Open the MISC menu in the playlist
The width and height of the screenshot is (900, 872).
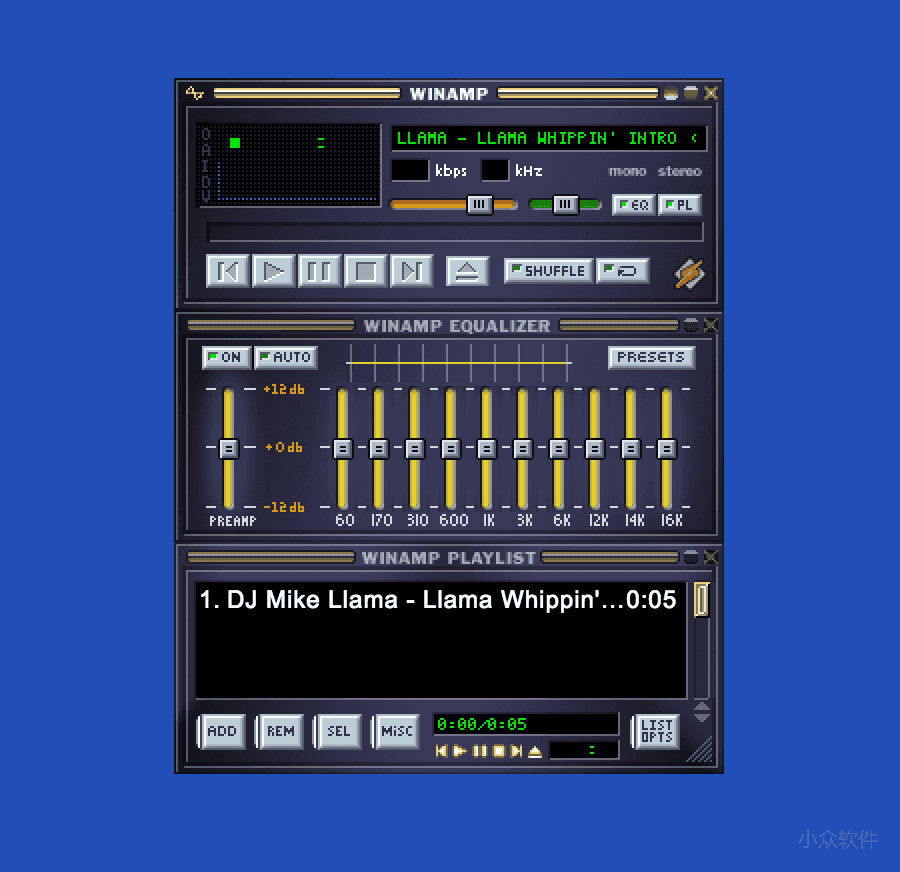pyautogui.click(x=396, y=732)
